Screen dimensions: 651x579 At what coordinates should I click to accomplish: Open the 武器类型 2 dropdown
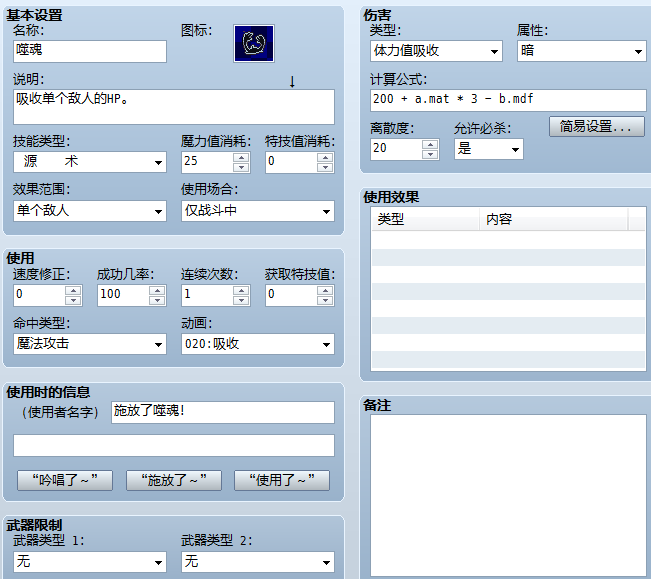coord(257,562)
